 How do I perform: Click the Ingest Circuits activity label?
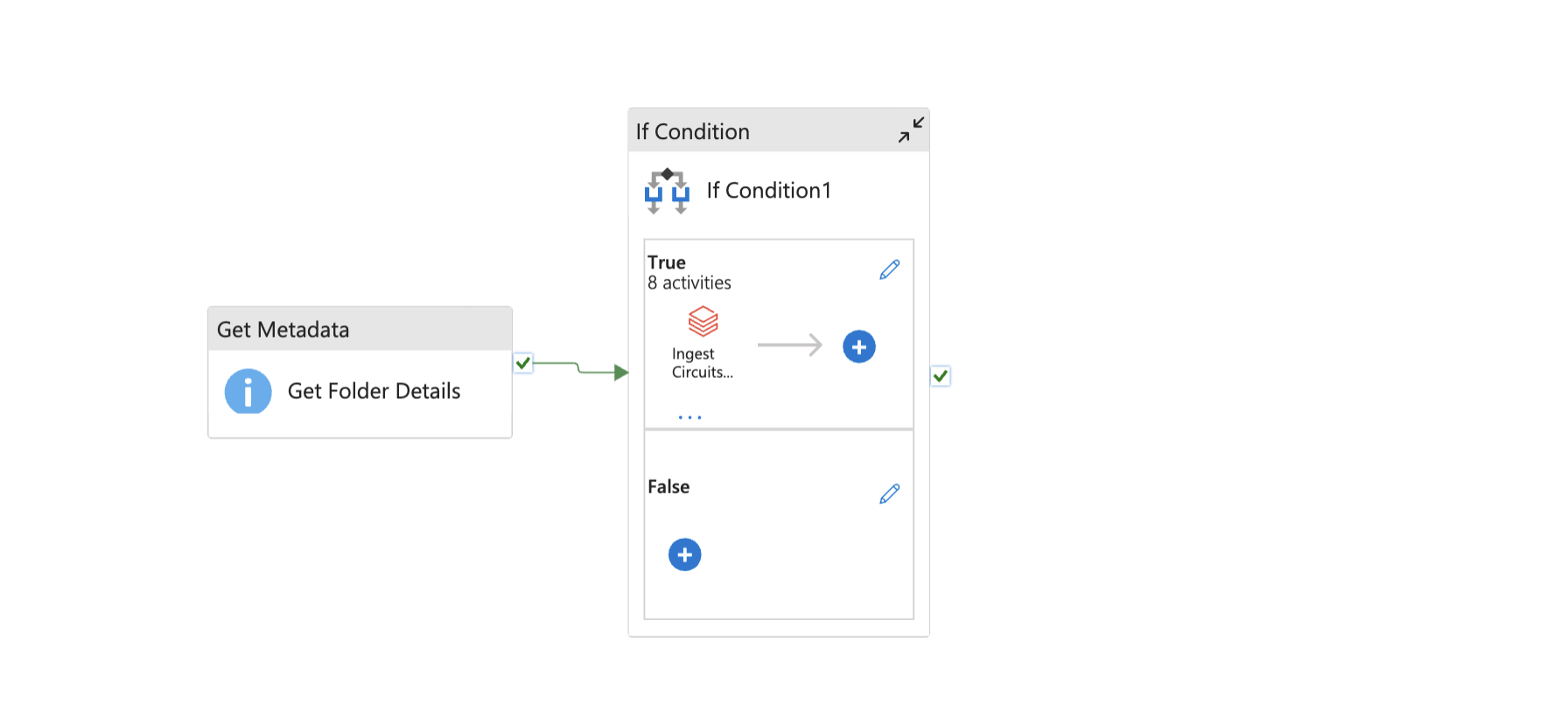(x=702, y=363)
